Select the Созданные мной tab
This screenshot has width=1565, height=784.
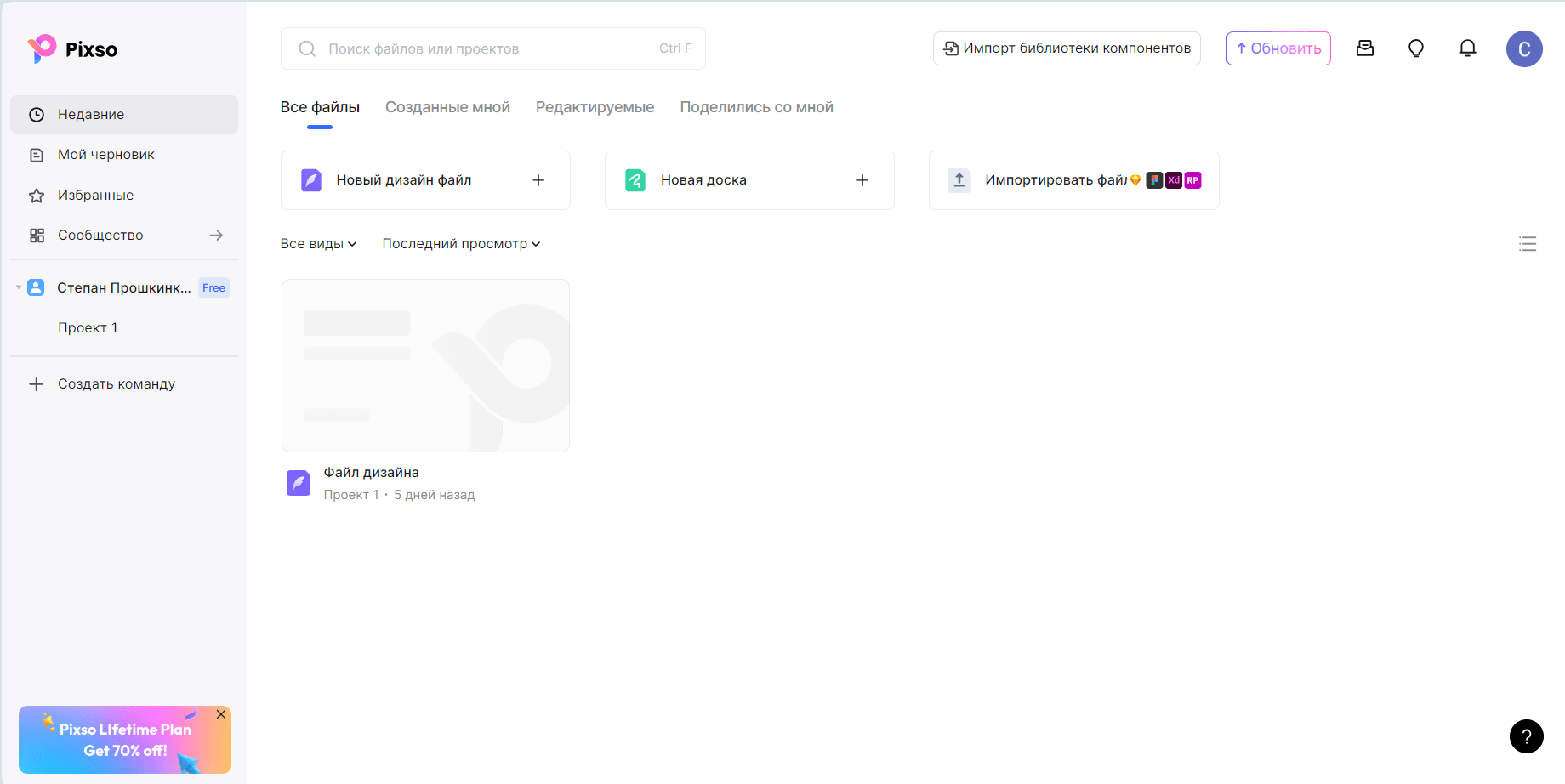tap(447, 107)
